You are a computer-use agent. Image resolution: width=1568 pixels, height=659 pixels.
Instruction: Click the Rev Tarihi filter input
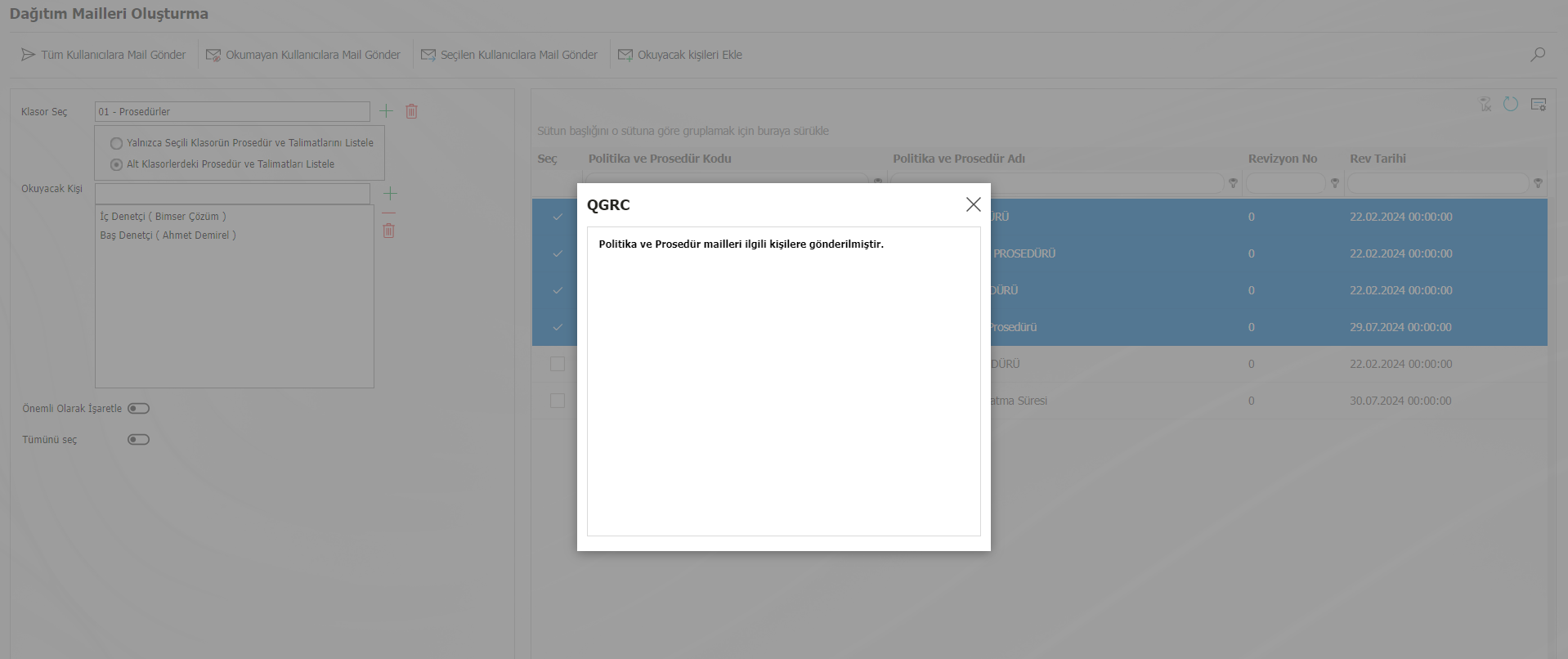pyautogui.click(x=1438, y=183)
